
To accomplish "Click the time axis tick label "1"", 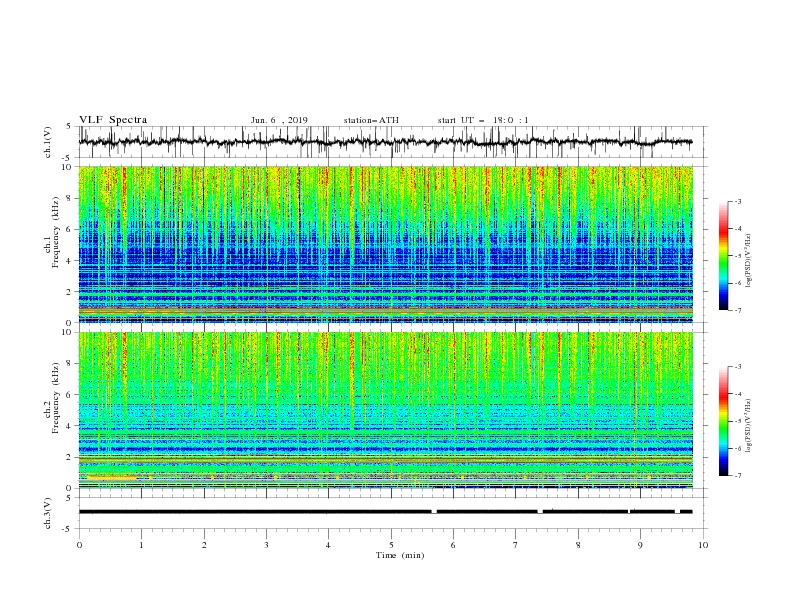I will [141, 545].
